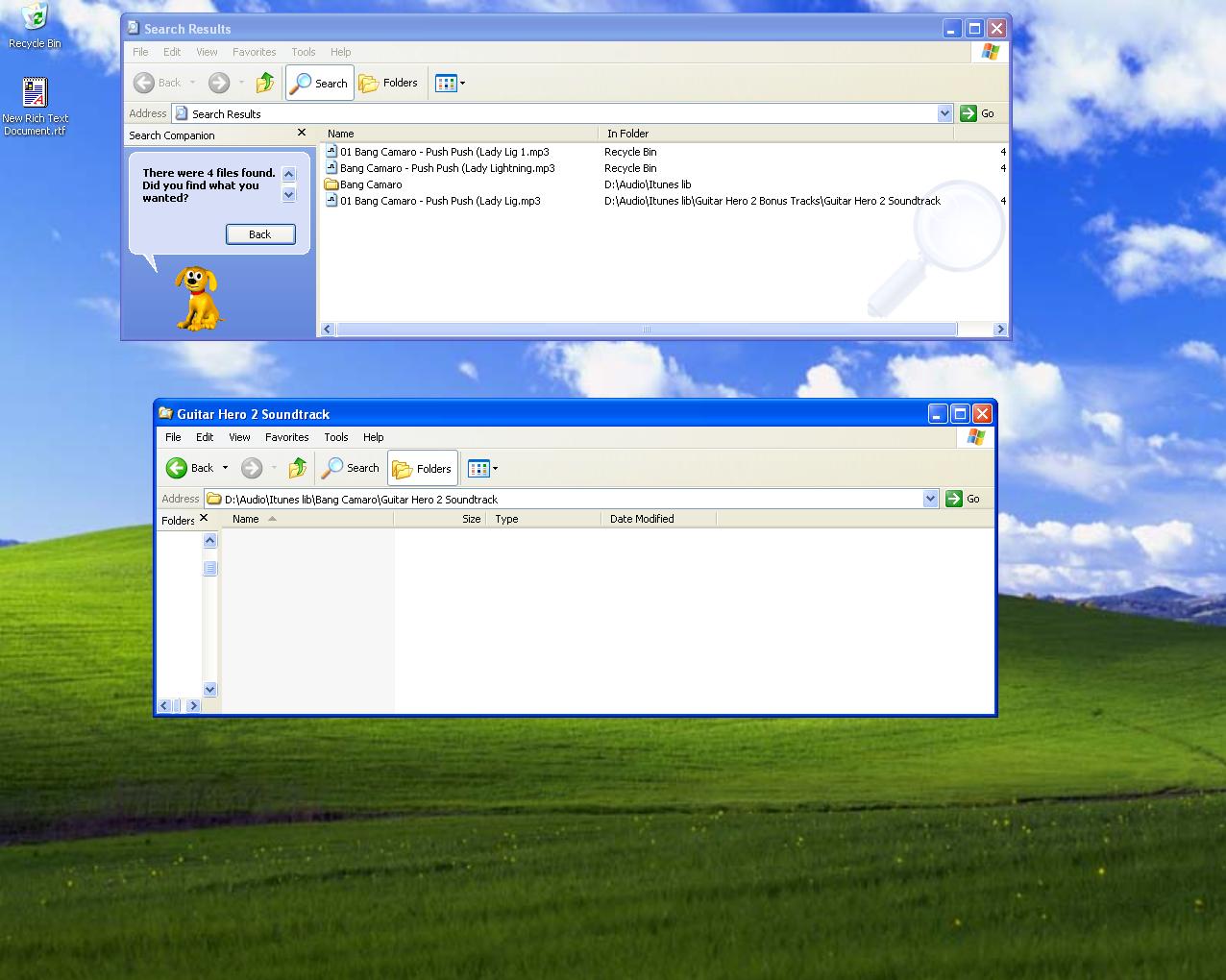Select Bang Camaro Push Push Lady Lightning.mp3 file
1226x980 pixels.
(441, 168)
